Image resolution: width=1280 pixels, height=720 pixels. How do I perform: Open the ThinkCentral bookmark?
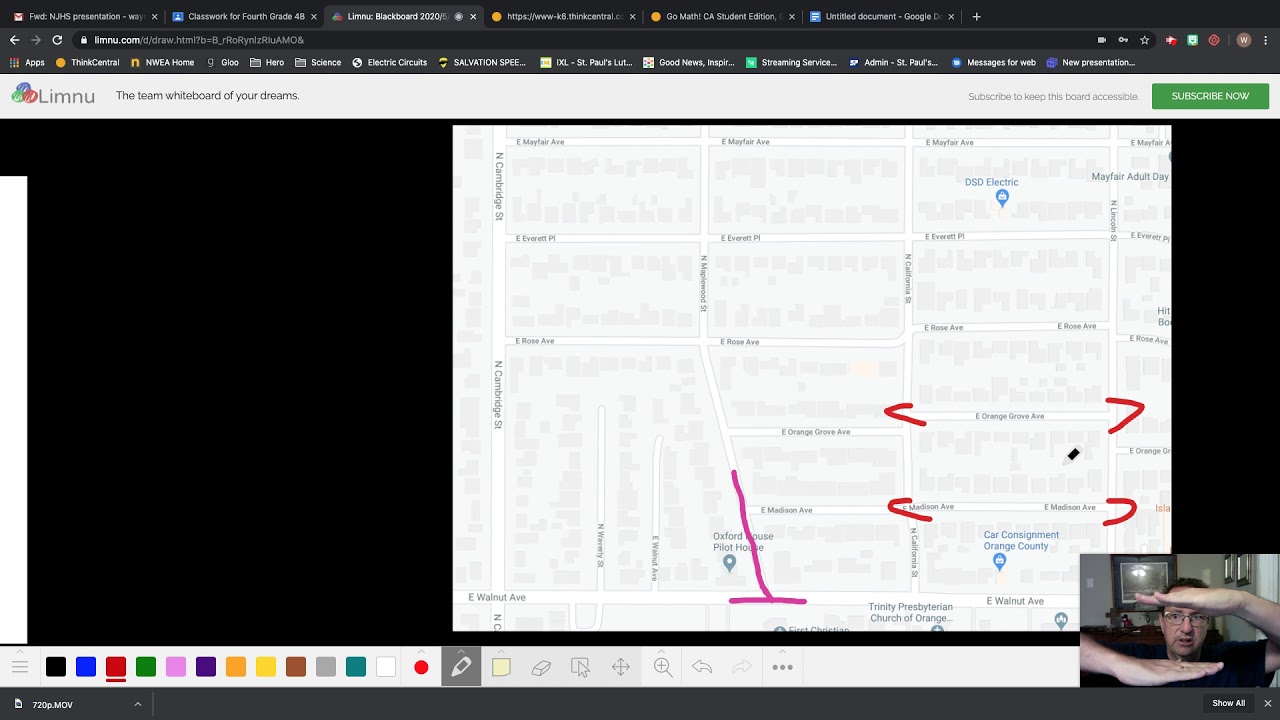coord(88,62)
